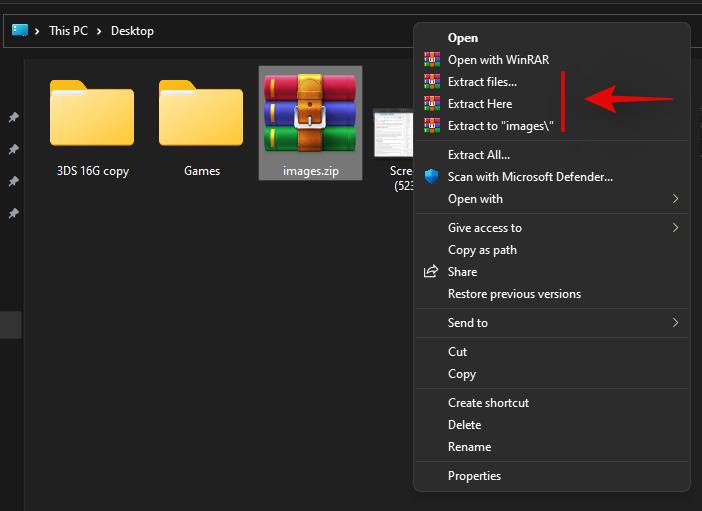The width and height of the screenshot is (702, 511).
Task: Open Properties from the context menu
Action: [x=474, y=476]
